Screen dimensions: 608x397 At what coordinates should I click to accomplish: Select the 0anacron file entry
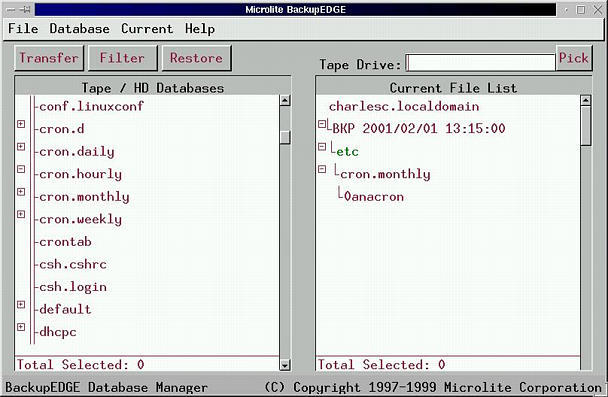[x=373, y=197]
